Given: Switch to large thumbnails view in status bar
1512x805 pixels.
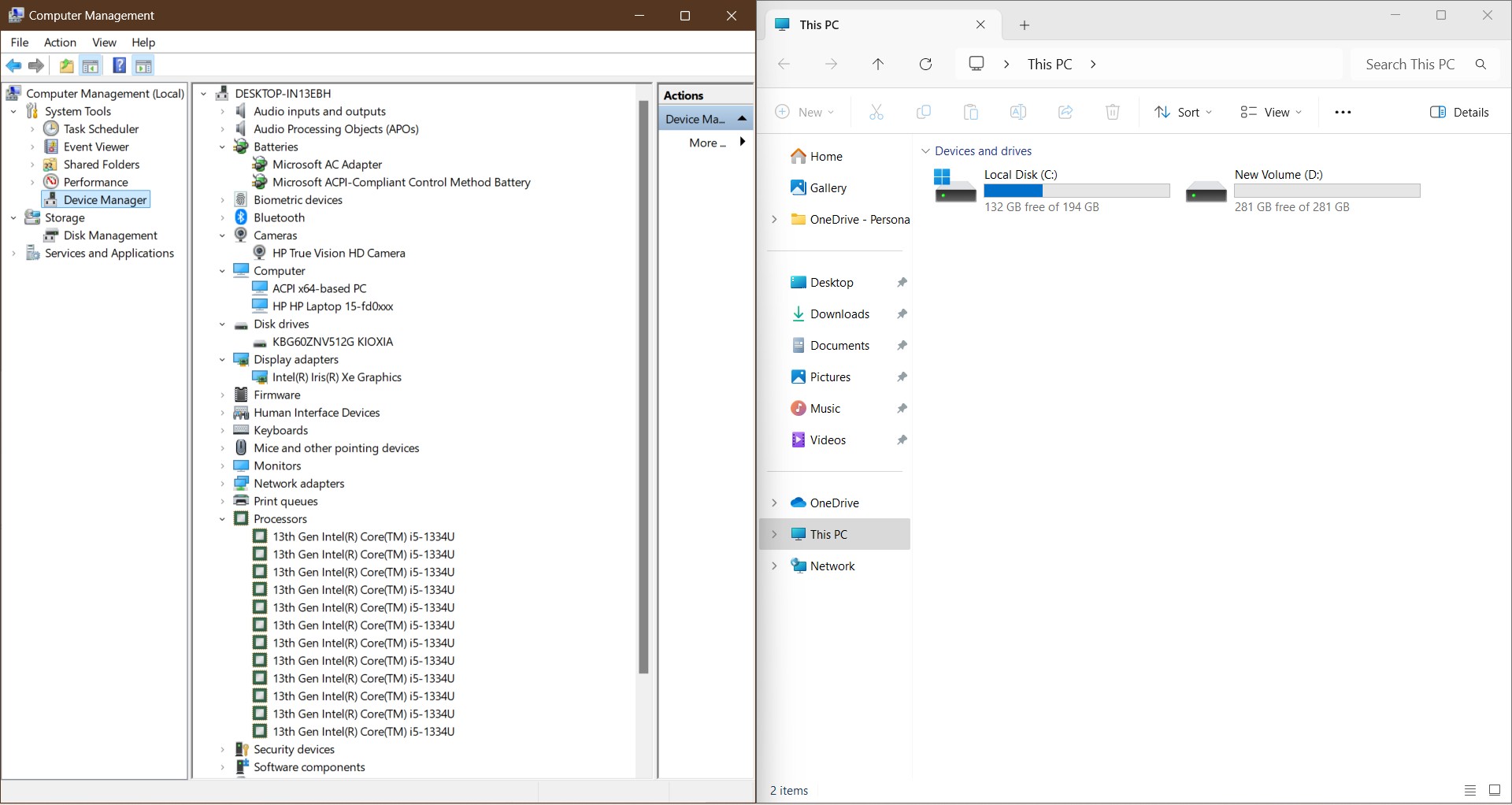Looking at the screenshot, I should [x=1494, y=791].
